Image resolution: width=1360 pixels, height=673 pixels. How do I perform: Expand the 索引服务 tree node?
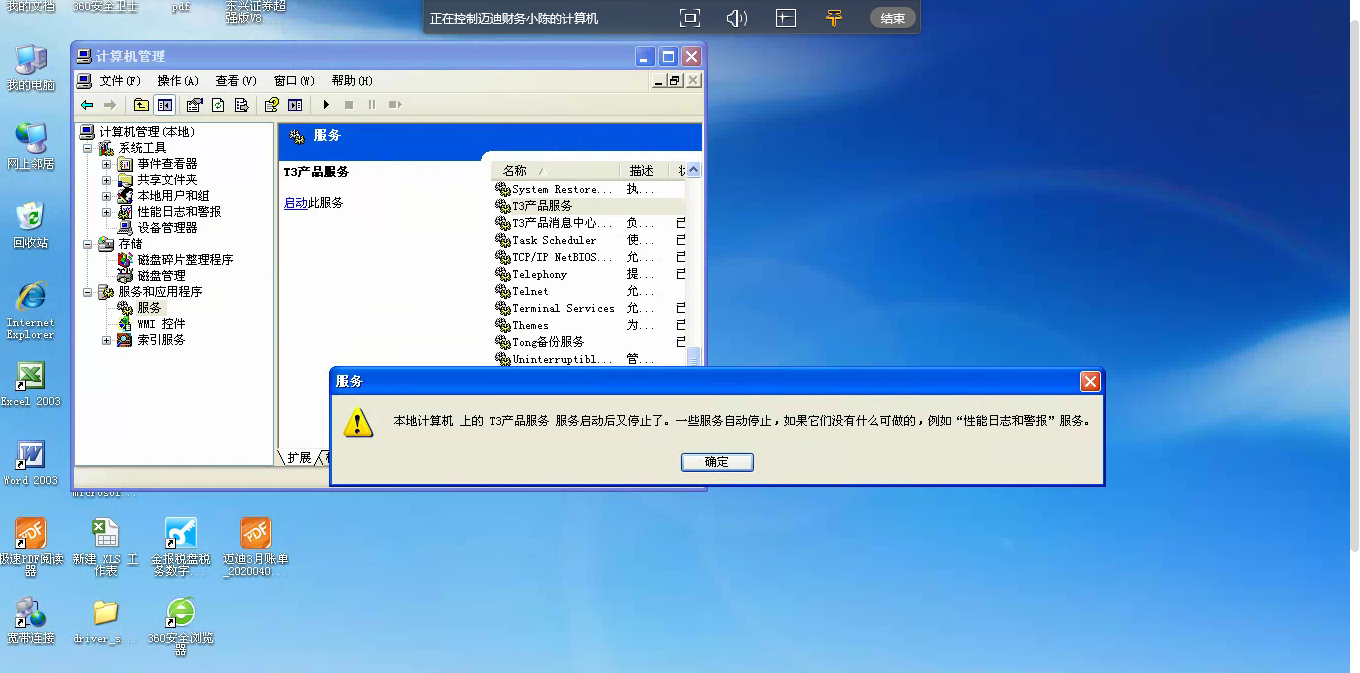click(x=106, y=340)
